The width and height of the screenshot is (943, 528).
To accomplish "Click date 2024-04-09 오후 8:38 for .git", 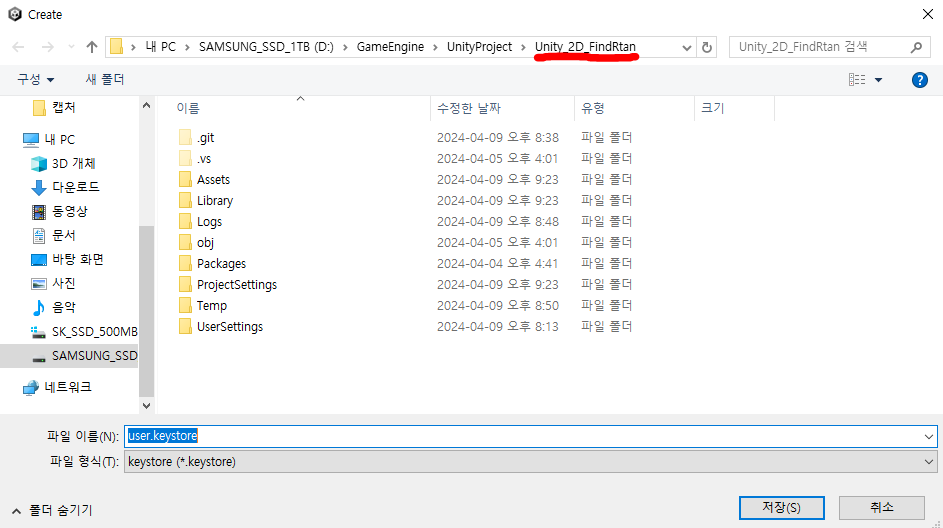I will click(498, 138).
